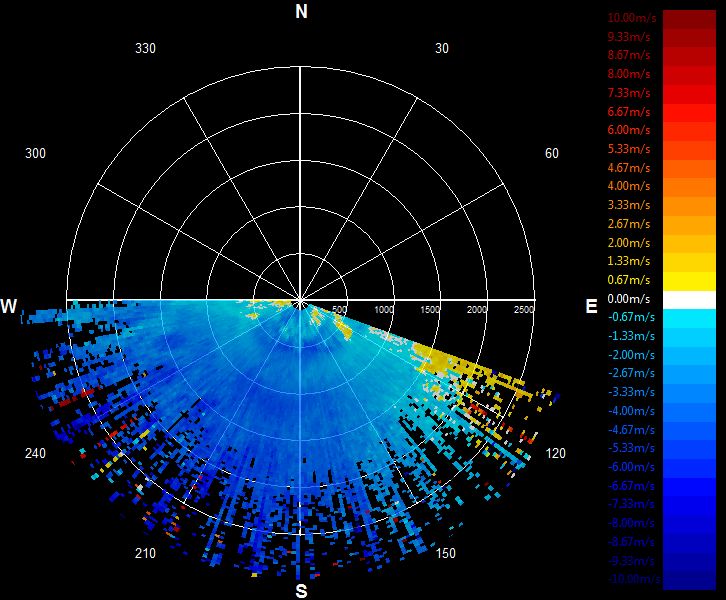Click the 0.00m/s legend label
The height and width of the screenshot is (600, 726).
coord(629,299)
